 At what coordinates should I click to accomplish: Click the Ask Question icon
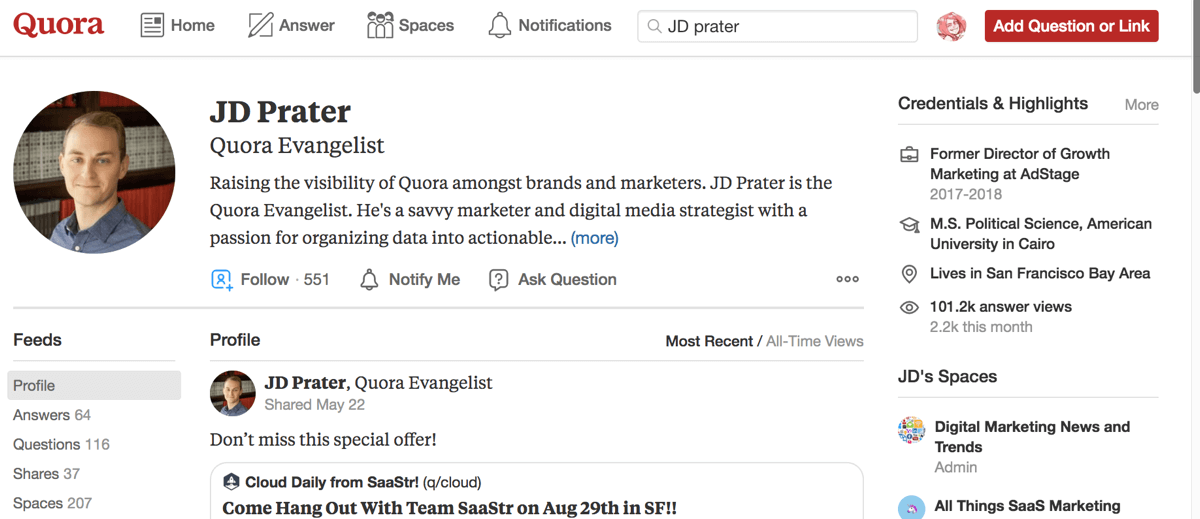[498, 280]
